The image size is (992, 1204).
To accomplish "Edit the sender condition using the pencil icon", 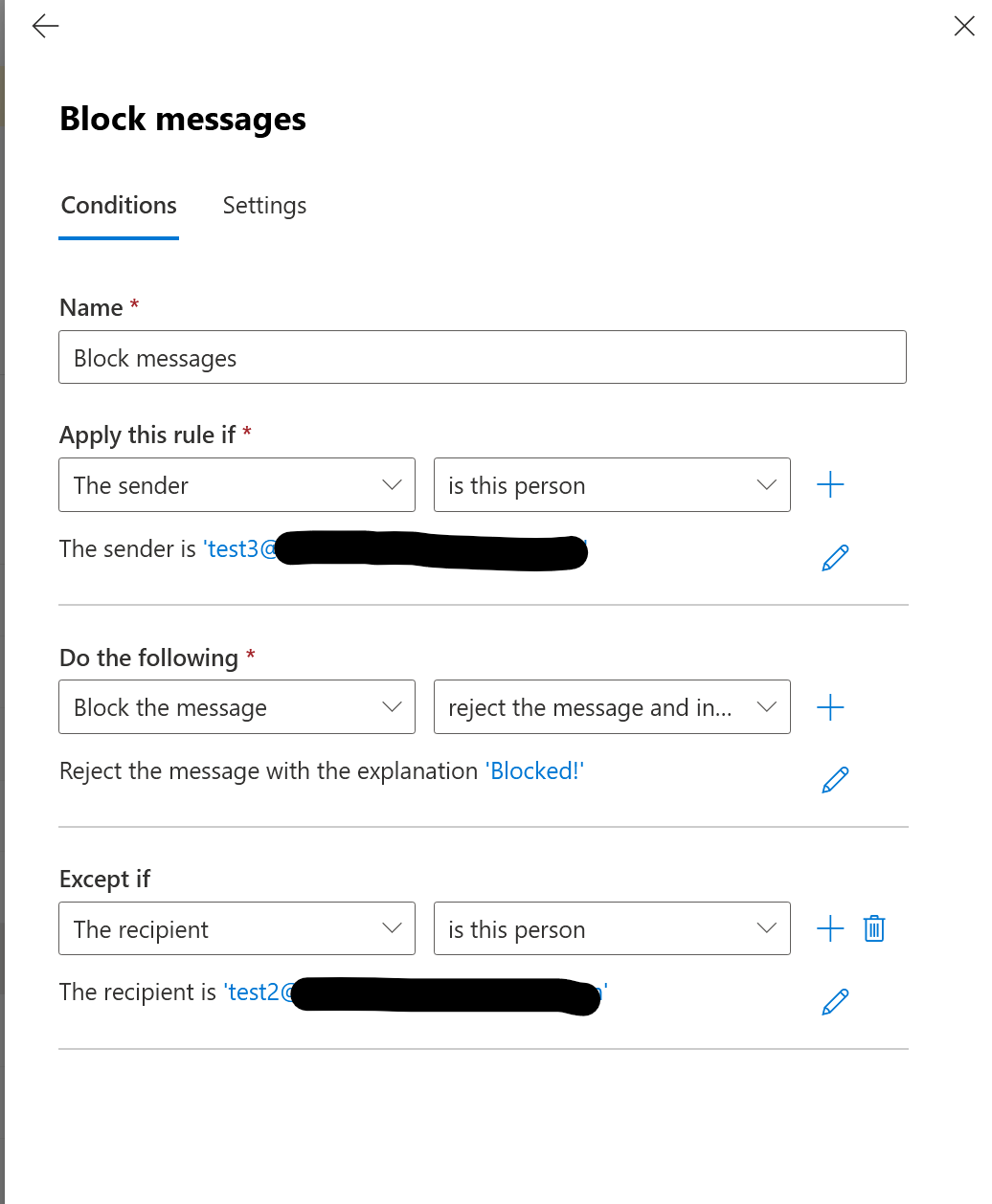I will coord(834,557).
